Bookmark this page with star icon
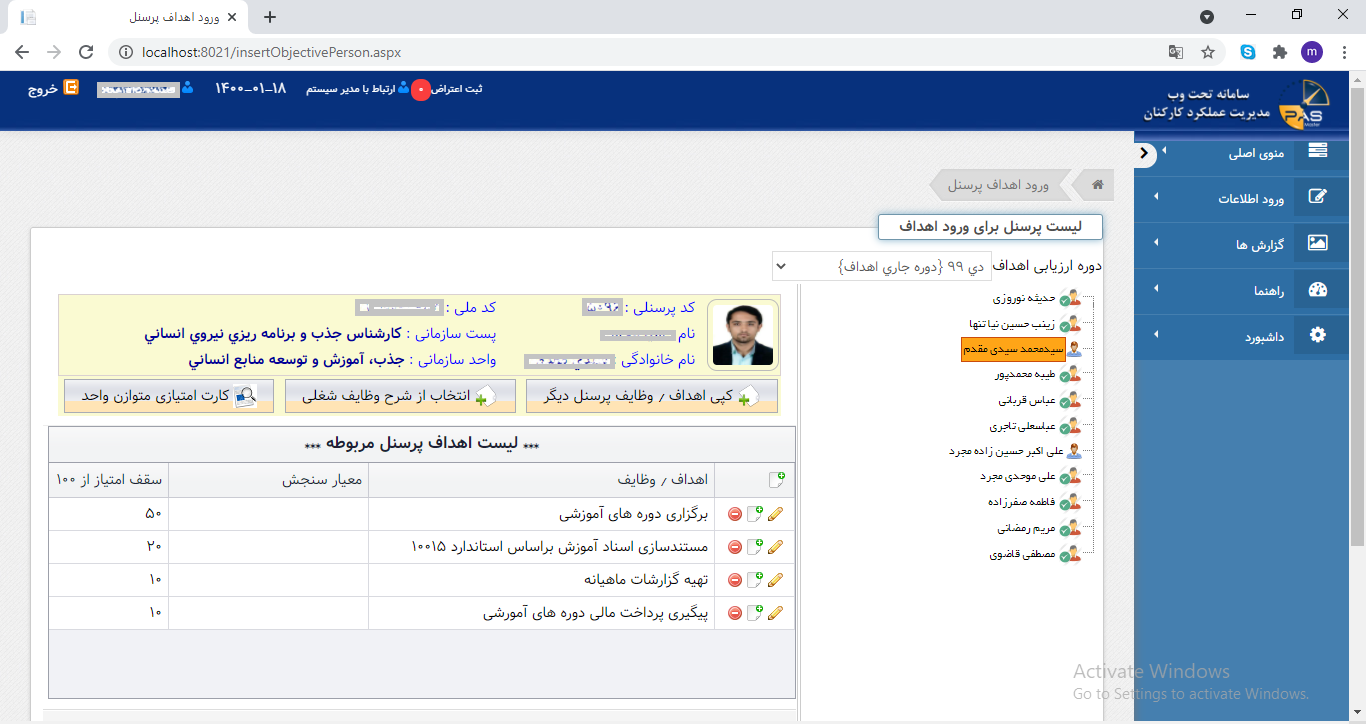Screen dimensions: 1366x724 pos(1208,52)
